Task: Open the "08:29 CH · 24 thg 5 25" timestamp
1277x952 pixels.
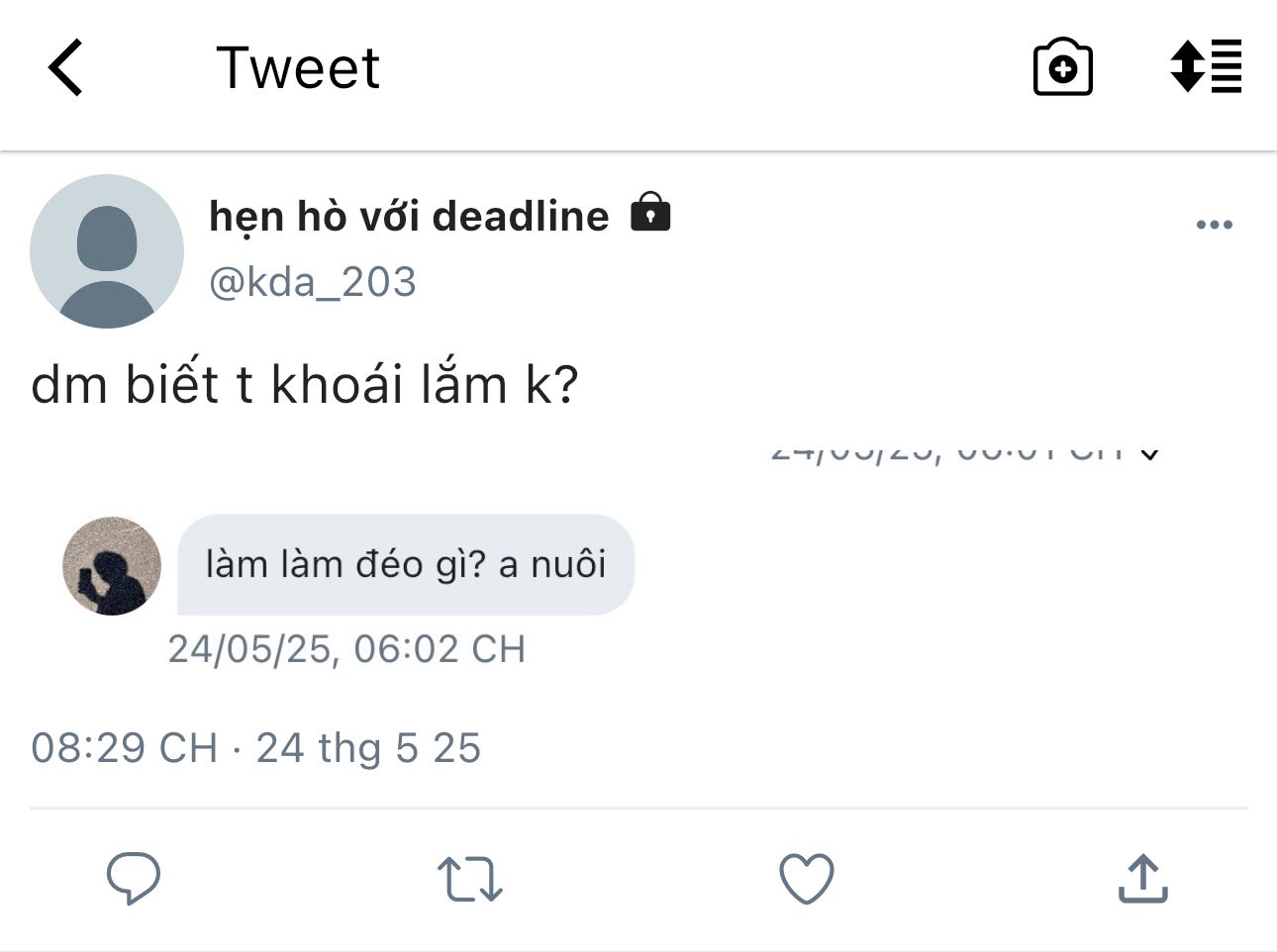Action: click(x=255, y=748)
